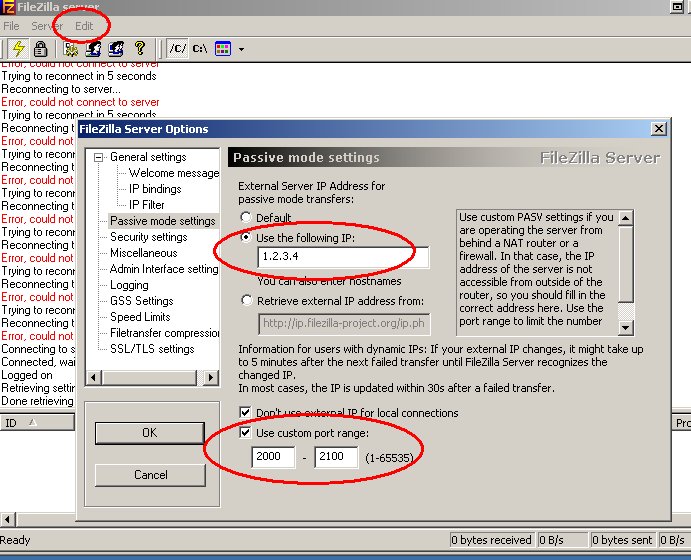
Task: Click the main window left scroll arrow
Action: [x=7, y=519]
